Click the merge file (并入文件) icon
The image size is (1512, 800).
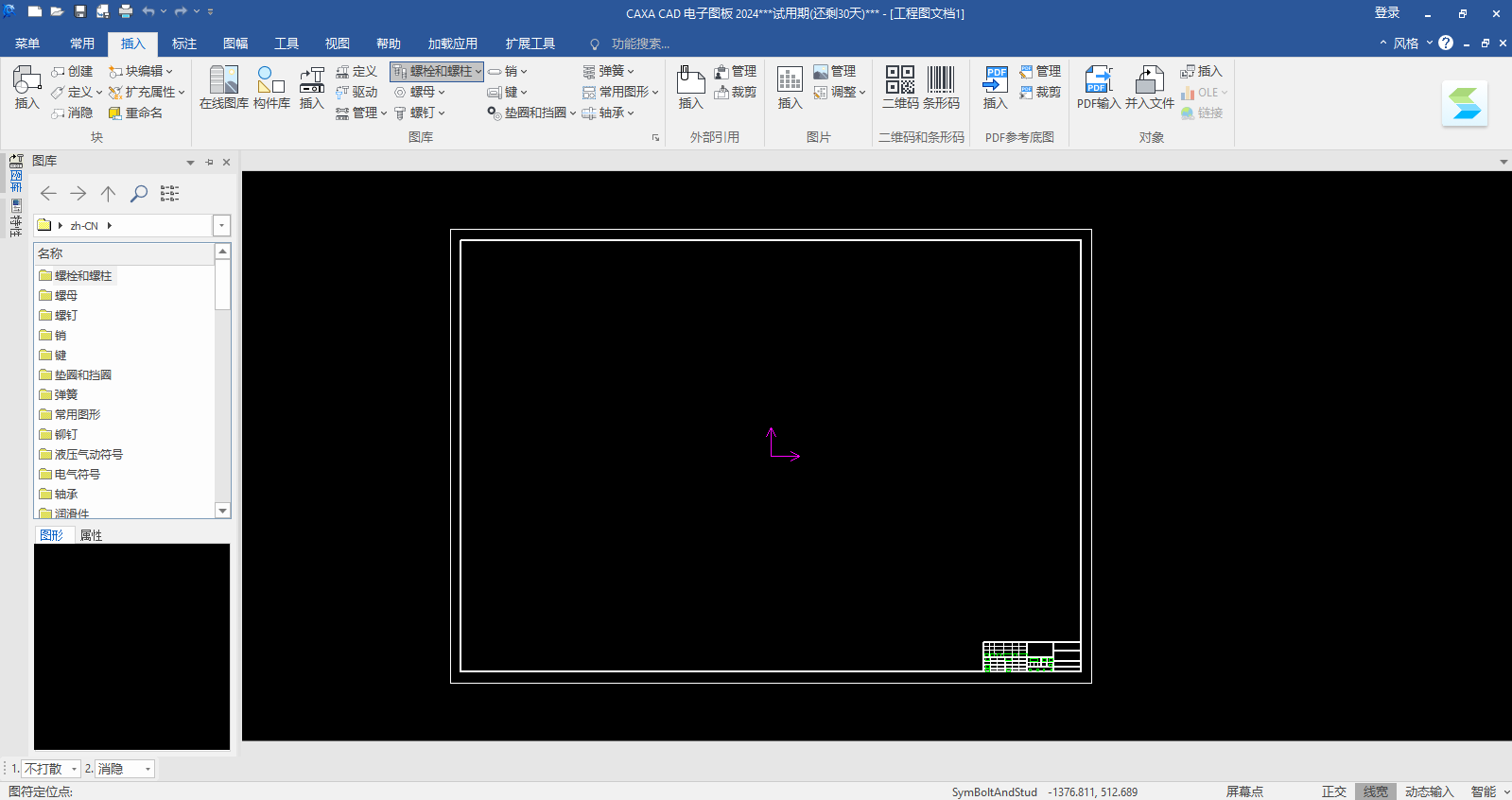point(1149,87)
